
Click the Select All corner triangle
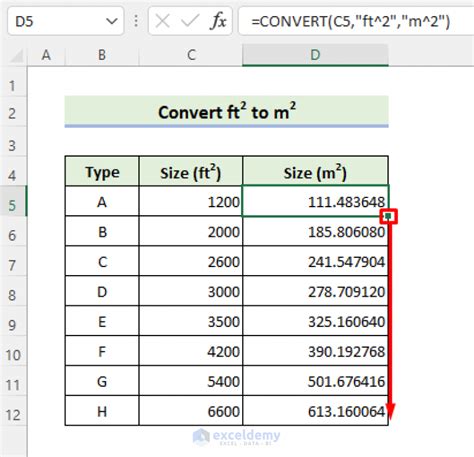pyautogui.click(x=17, y=56)
